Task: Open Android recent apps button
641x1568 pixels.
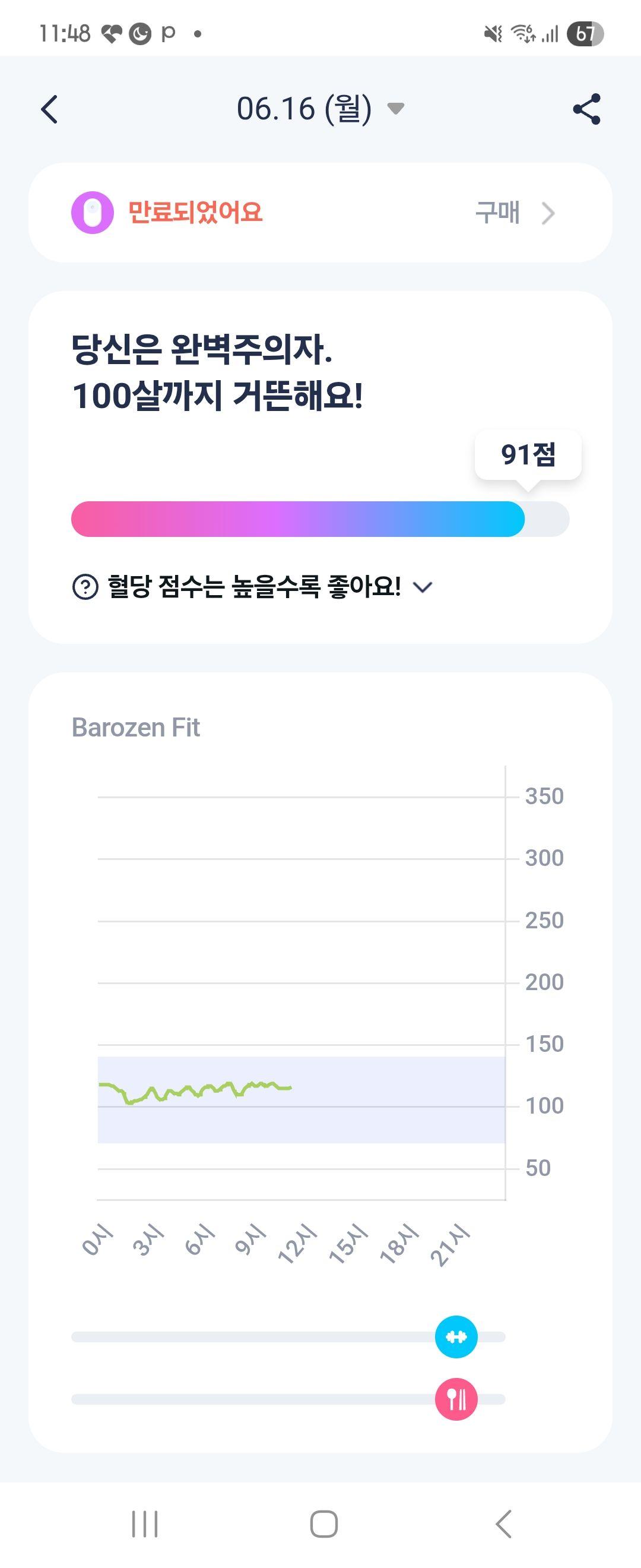Action: (145, 1524)
